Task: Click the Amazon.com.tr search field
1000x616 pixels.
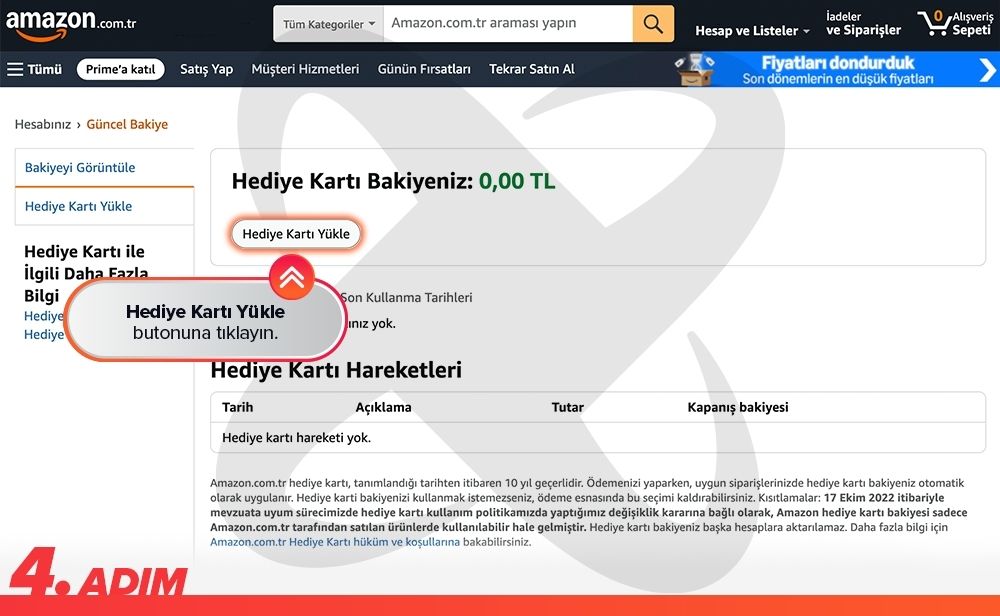Action: click(x=508, y=24)
